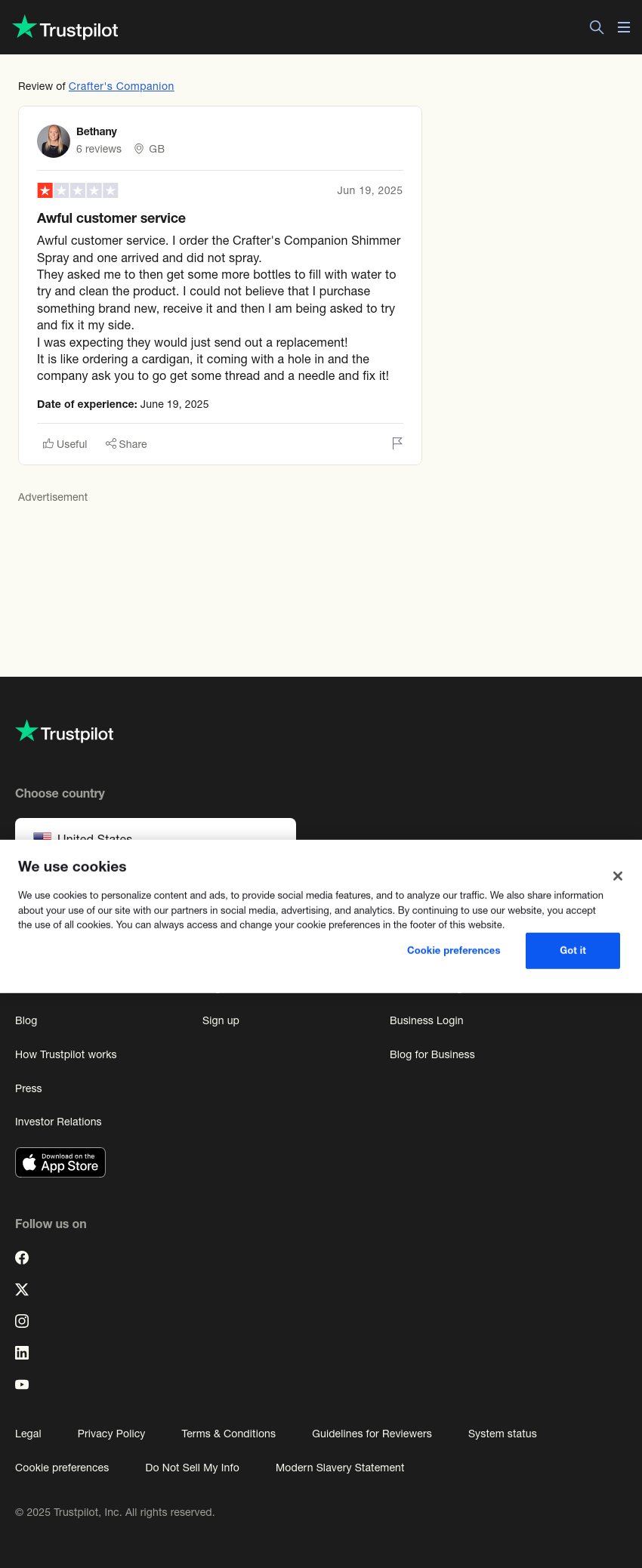Click the Date of experience line
The image size is (642, 1568).
click(x=123, y=404)
